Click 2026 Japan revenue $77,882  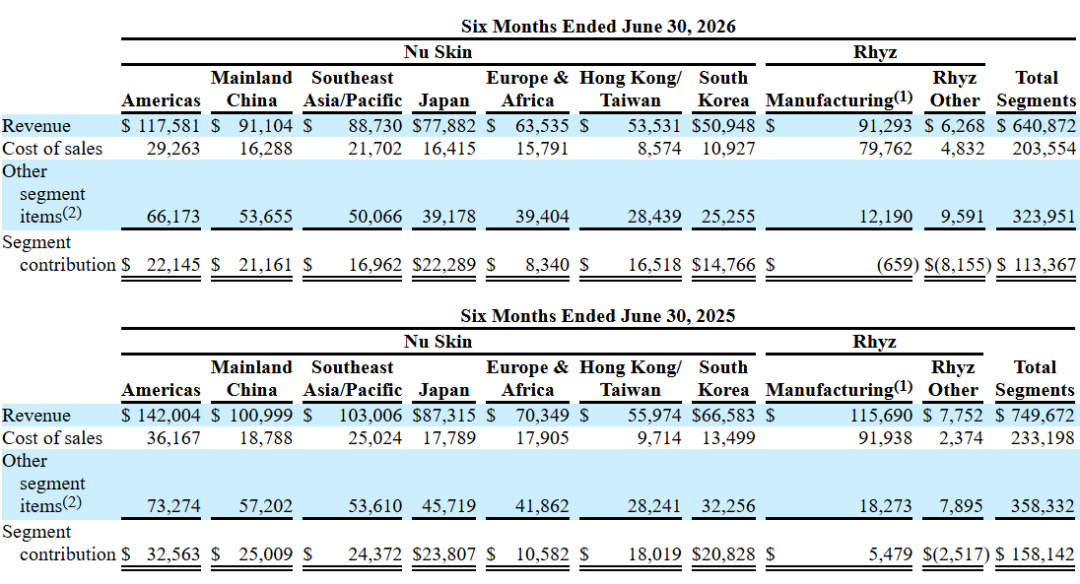tap(444, 126)
